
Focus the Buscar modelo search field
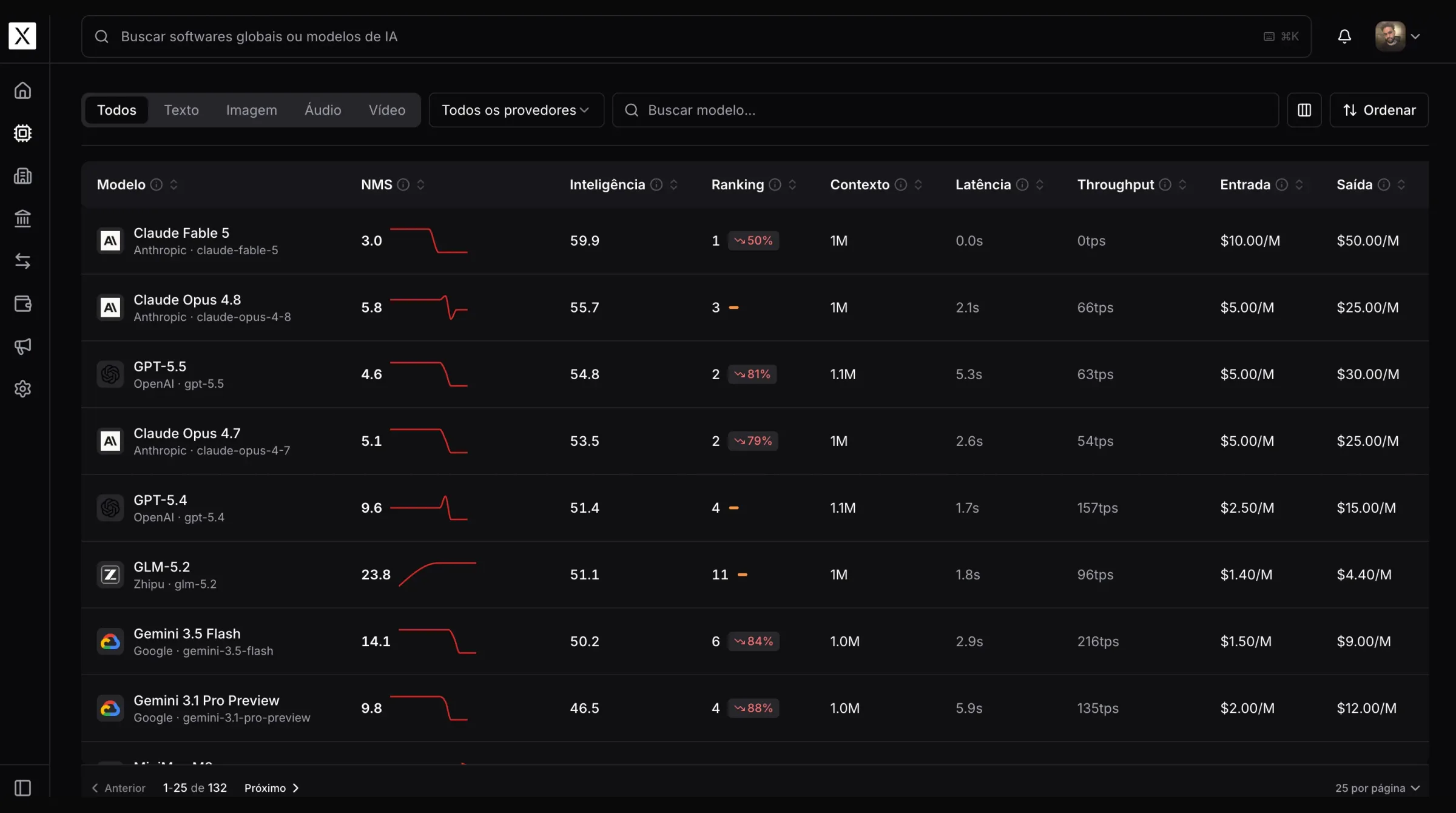(945, 110)
